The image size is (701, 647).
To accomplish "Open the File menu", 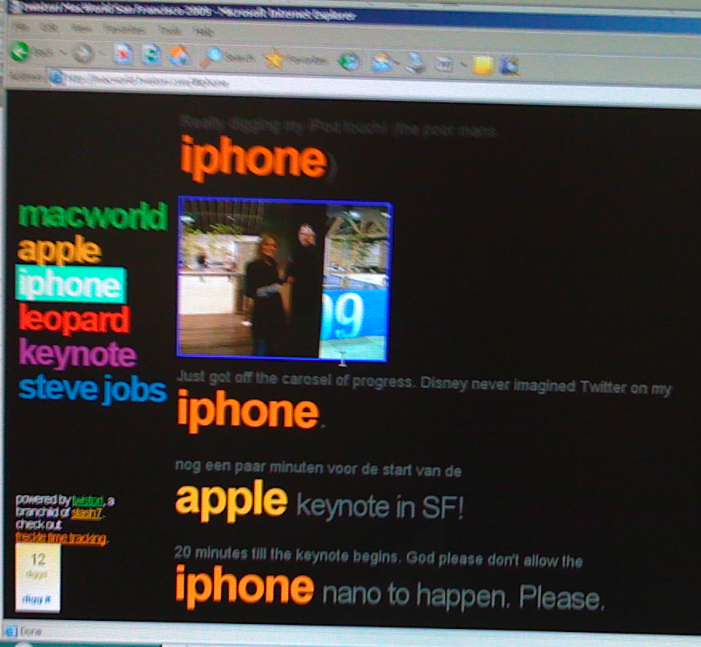I will (19, 27).
